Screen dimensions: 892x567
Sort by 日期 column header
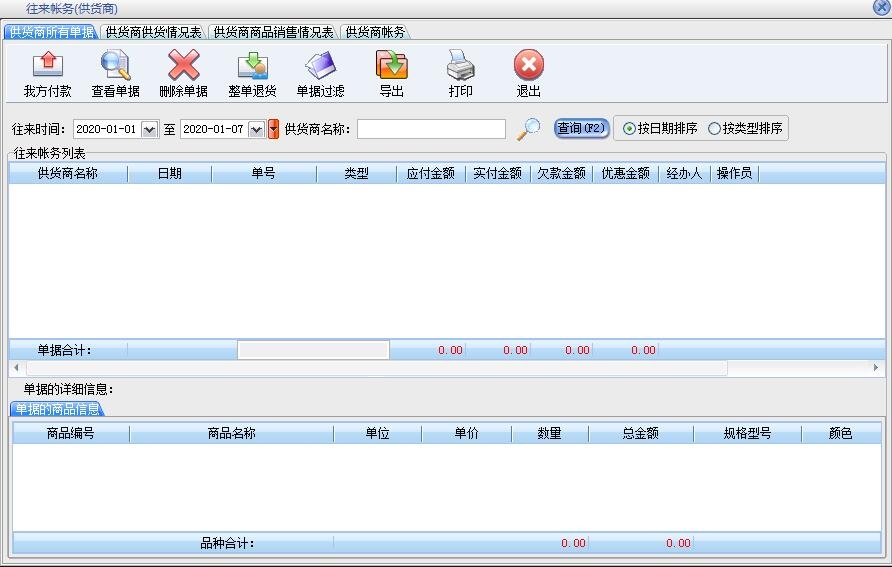click(170, 173)
